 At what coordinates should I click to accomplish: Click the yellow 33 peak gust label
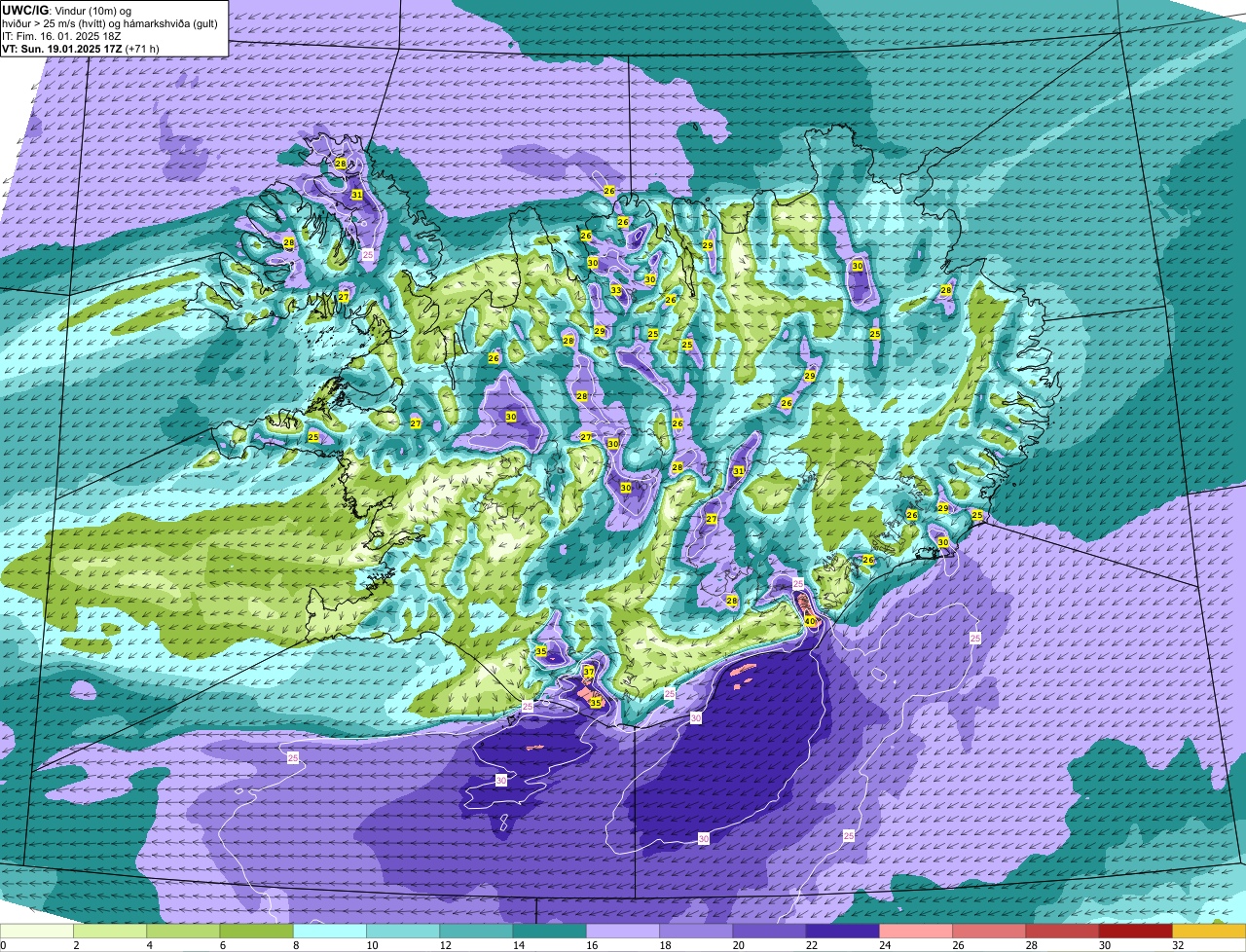click(615, 290)
